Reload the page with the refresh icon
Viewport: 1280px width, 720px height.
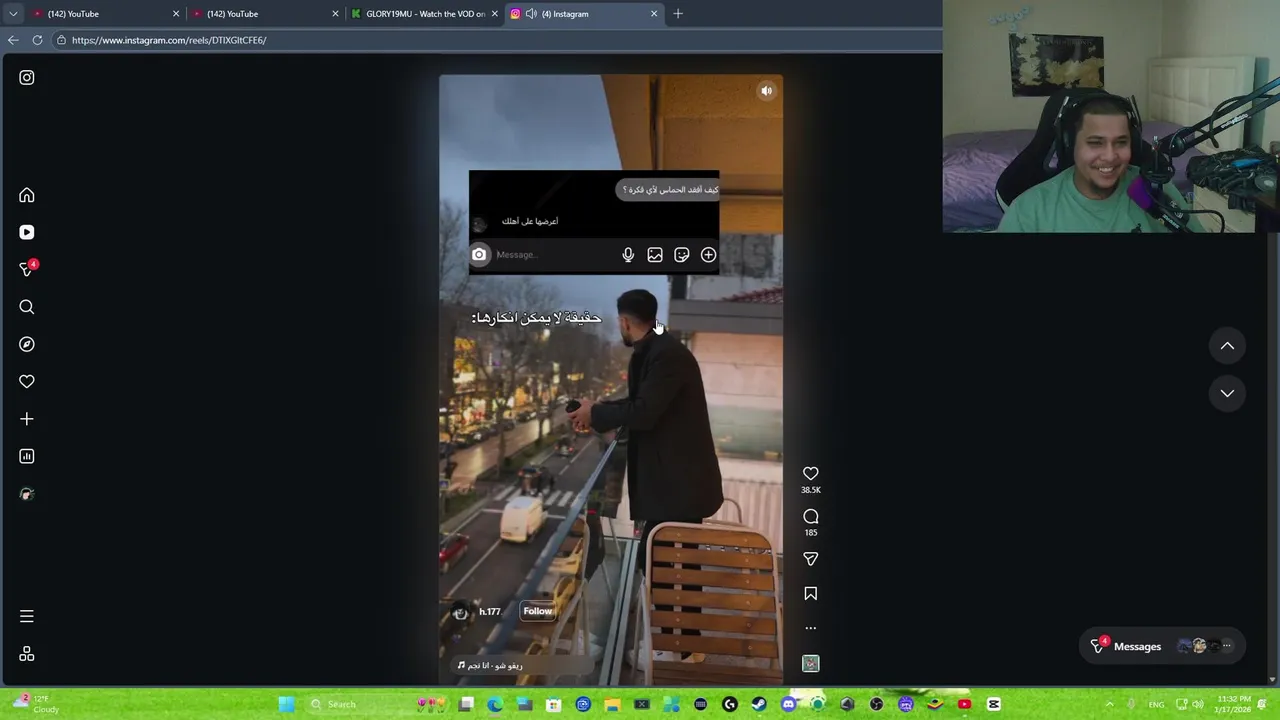point(38,40)
